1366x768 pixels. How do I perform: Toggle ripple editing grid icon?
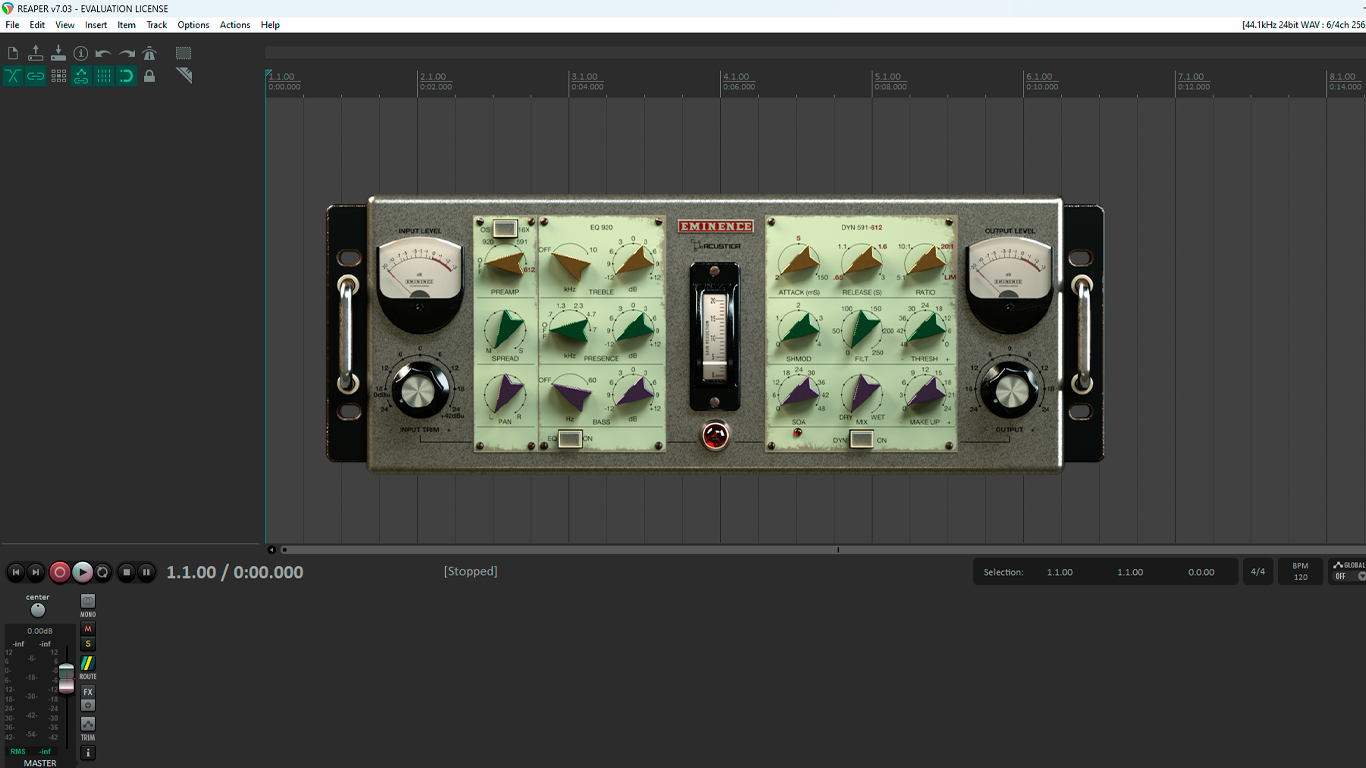(x=58, y=76)
